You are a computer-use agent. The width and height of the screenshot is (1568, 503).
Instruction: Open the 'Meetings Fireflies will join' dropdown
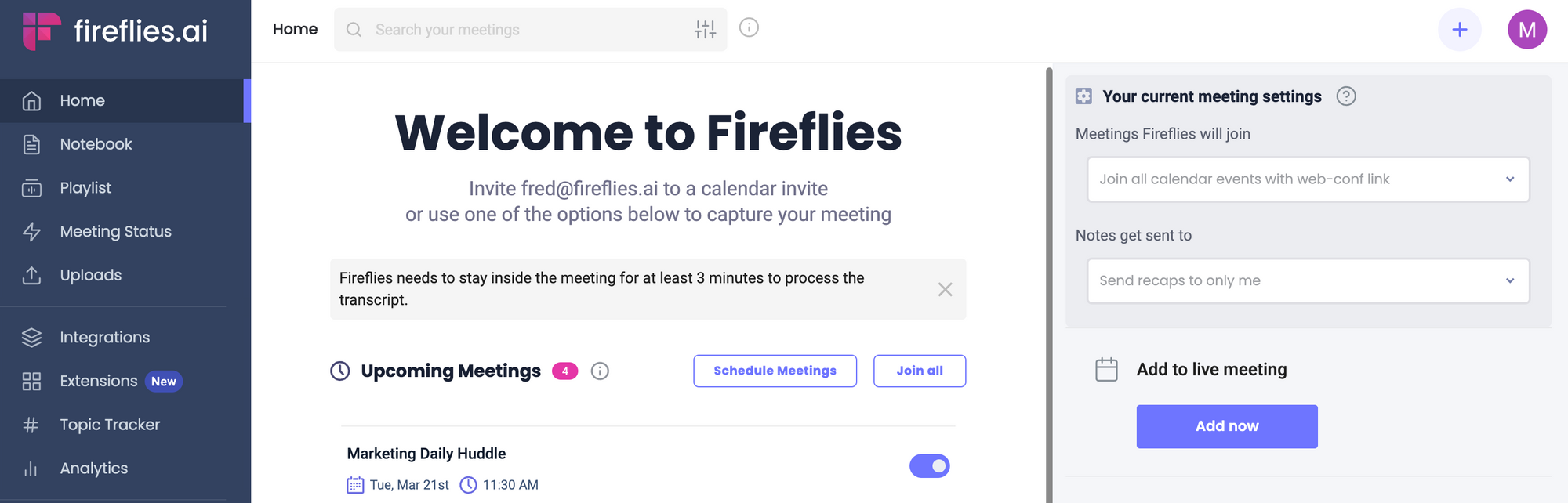pos(1307,179)
